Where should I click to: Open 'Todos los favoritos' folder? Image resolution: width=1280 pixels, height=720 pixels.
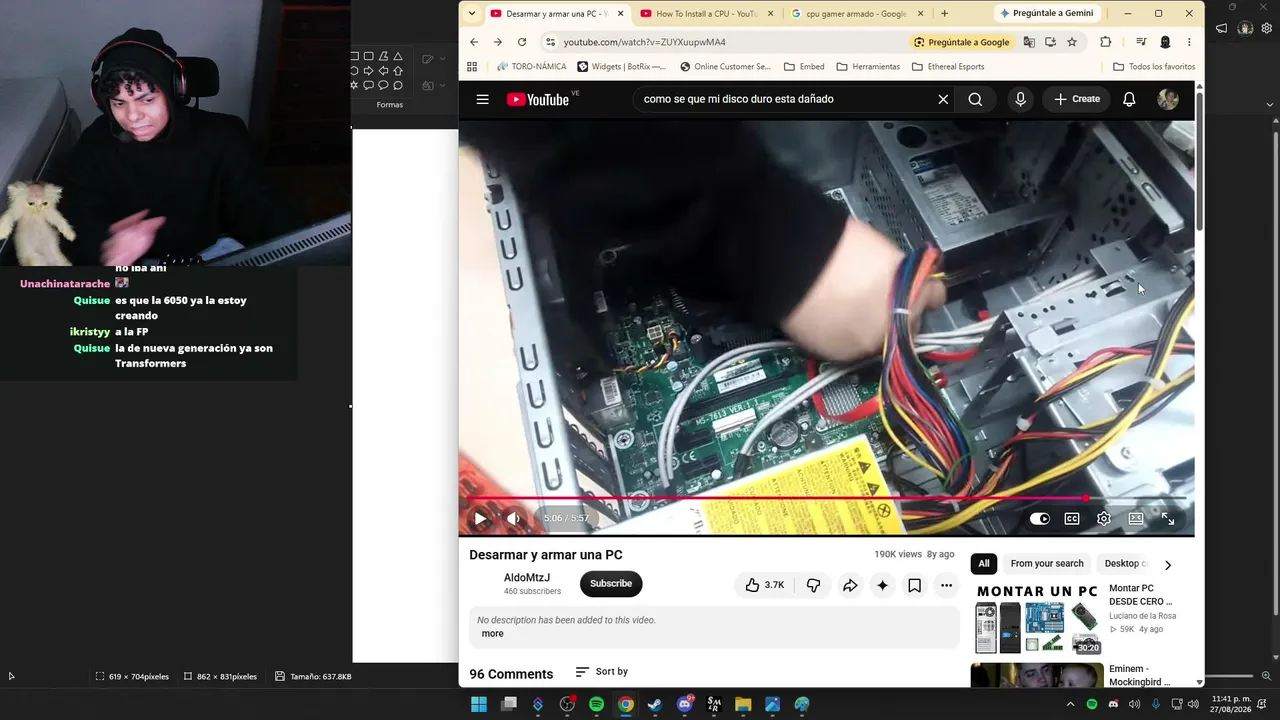coord(1154,67)
